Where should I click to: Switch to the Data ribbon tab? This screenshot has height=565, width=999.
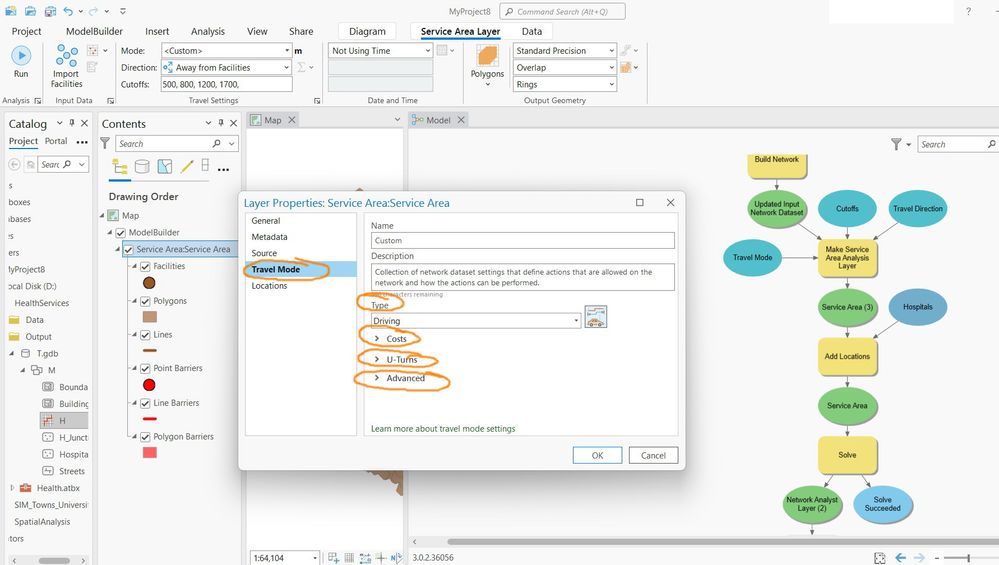pos(531,31)
